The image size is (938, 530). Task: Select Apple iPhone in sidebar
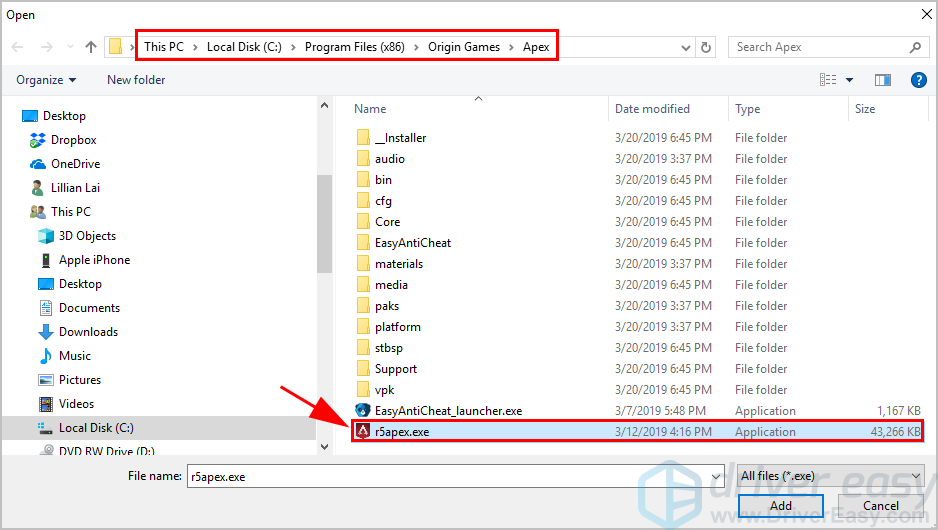point(94,260)
